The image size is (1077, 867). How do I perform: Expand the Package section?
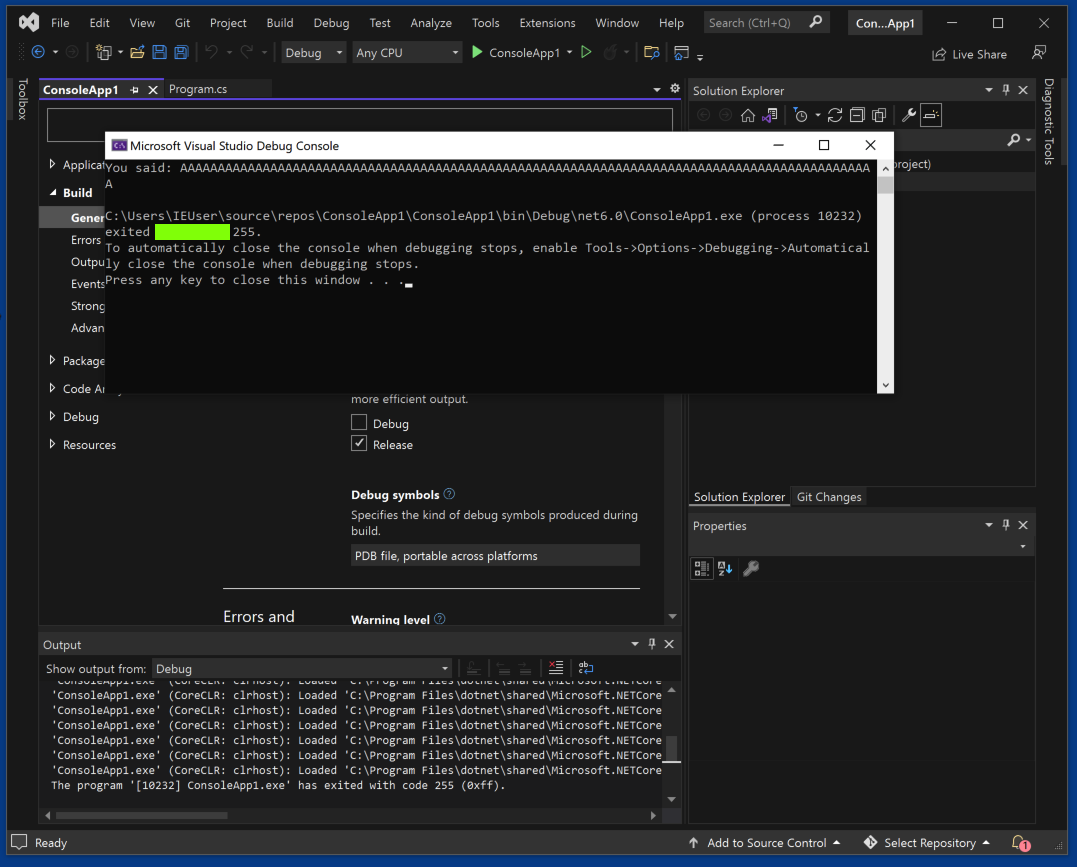52,360
